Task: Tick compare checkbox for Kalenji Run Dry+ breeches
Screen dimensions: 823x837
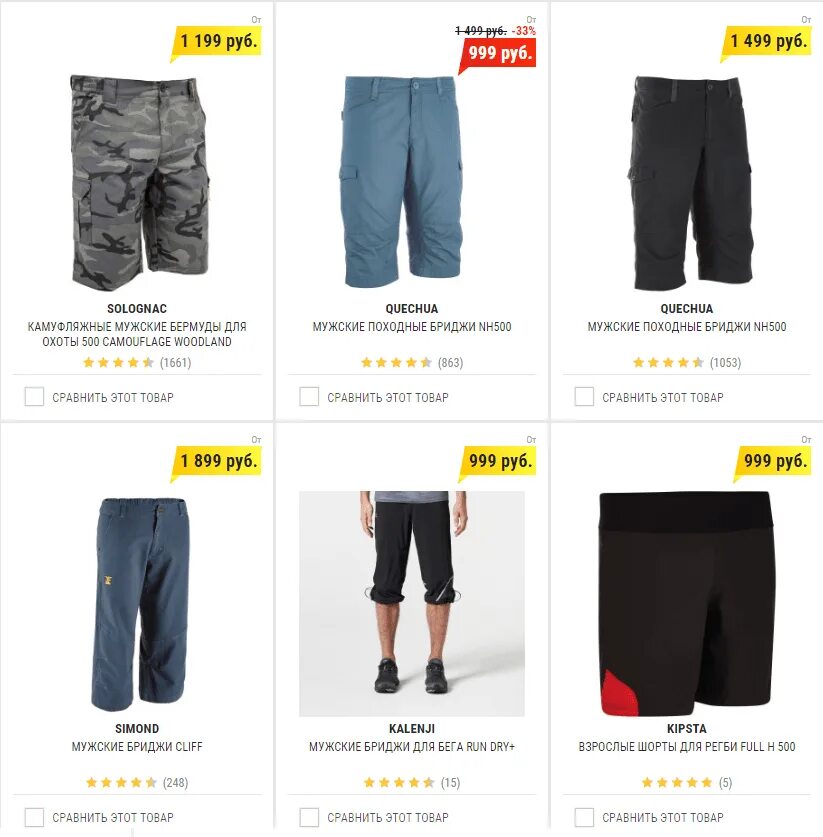Action: coord(309,817)
